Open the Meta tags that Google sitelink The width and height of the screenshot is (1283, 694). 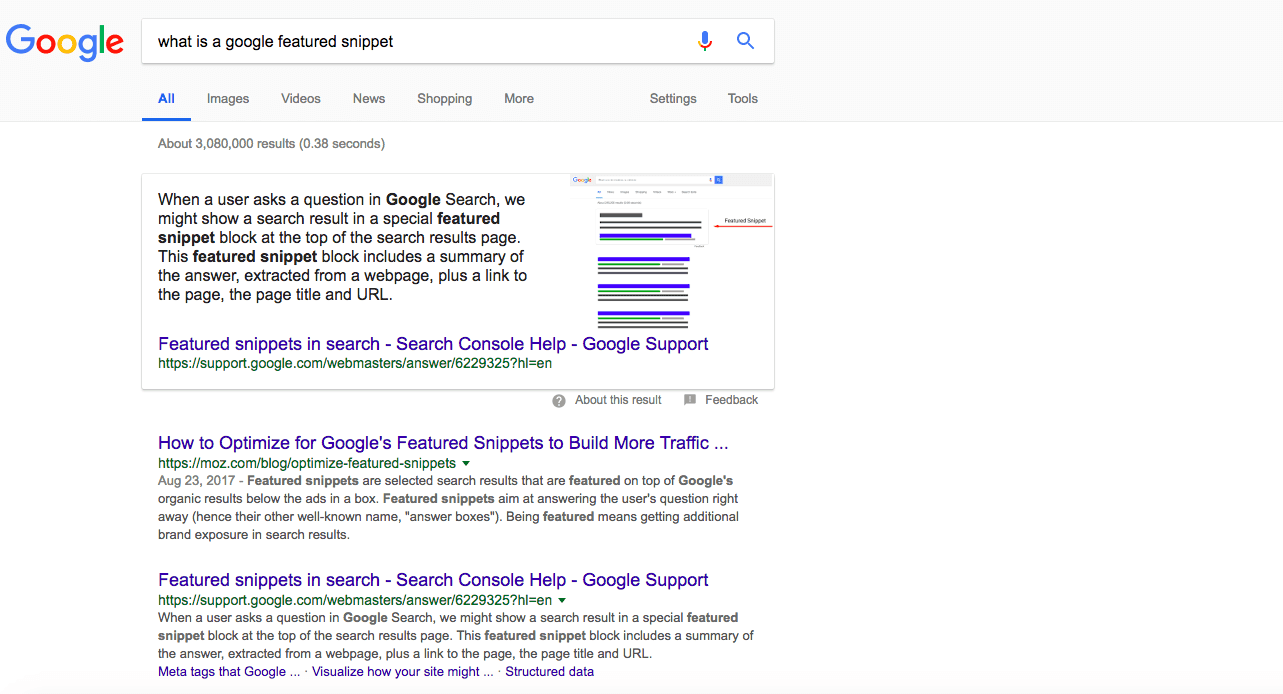(229, 672)
